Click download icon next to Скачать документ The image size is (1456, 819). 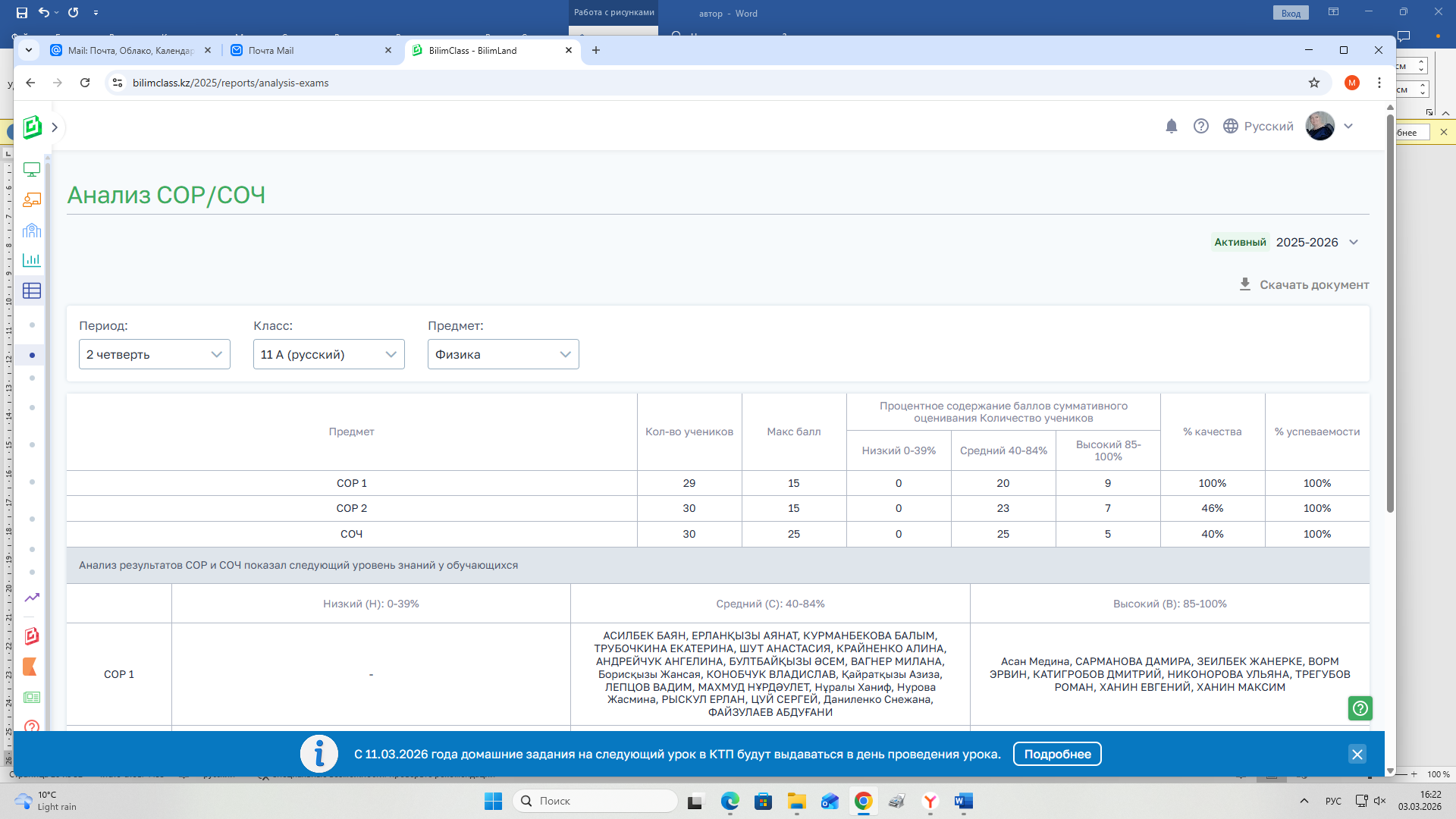coord(1244,284)
